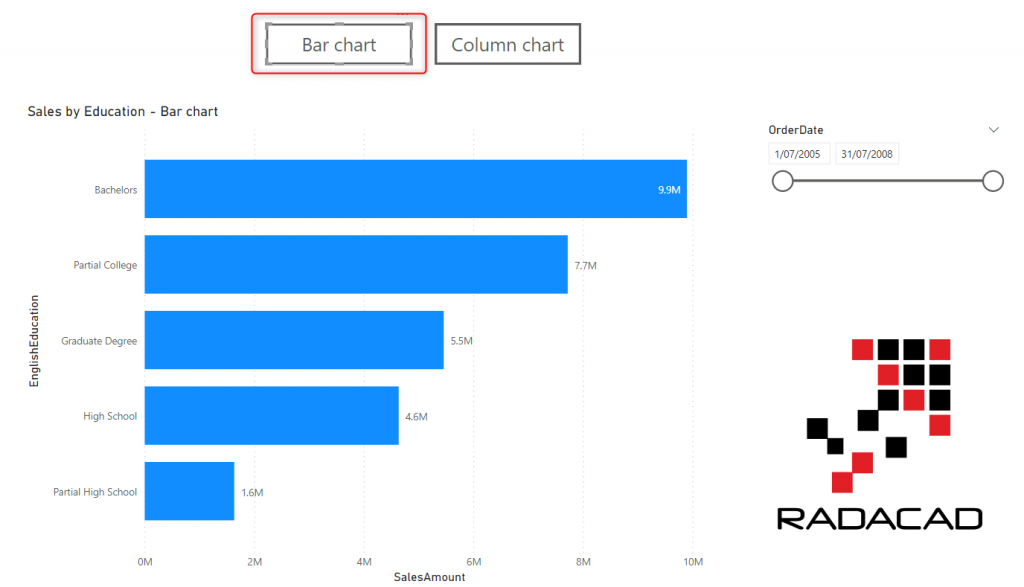Select the "Sales by Education - Bar chart" title
This screenshot has width=1024, height=587.
(x=123, y=111)
